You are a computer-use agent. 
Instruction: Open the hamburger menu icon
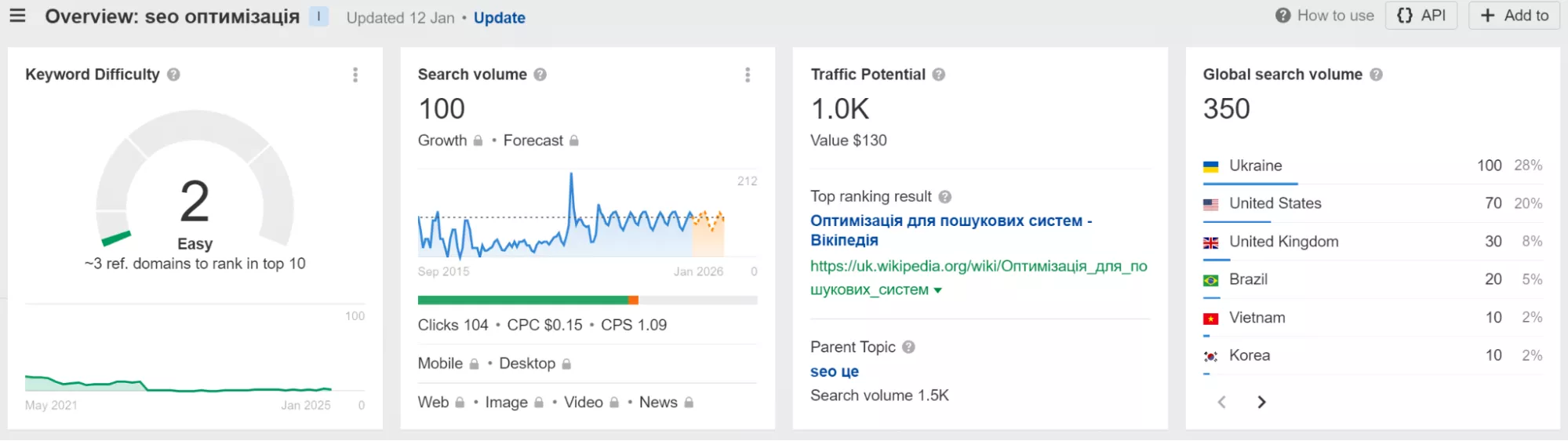click(x=17, y=16)
